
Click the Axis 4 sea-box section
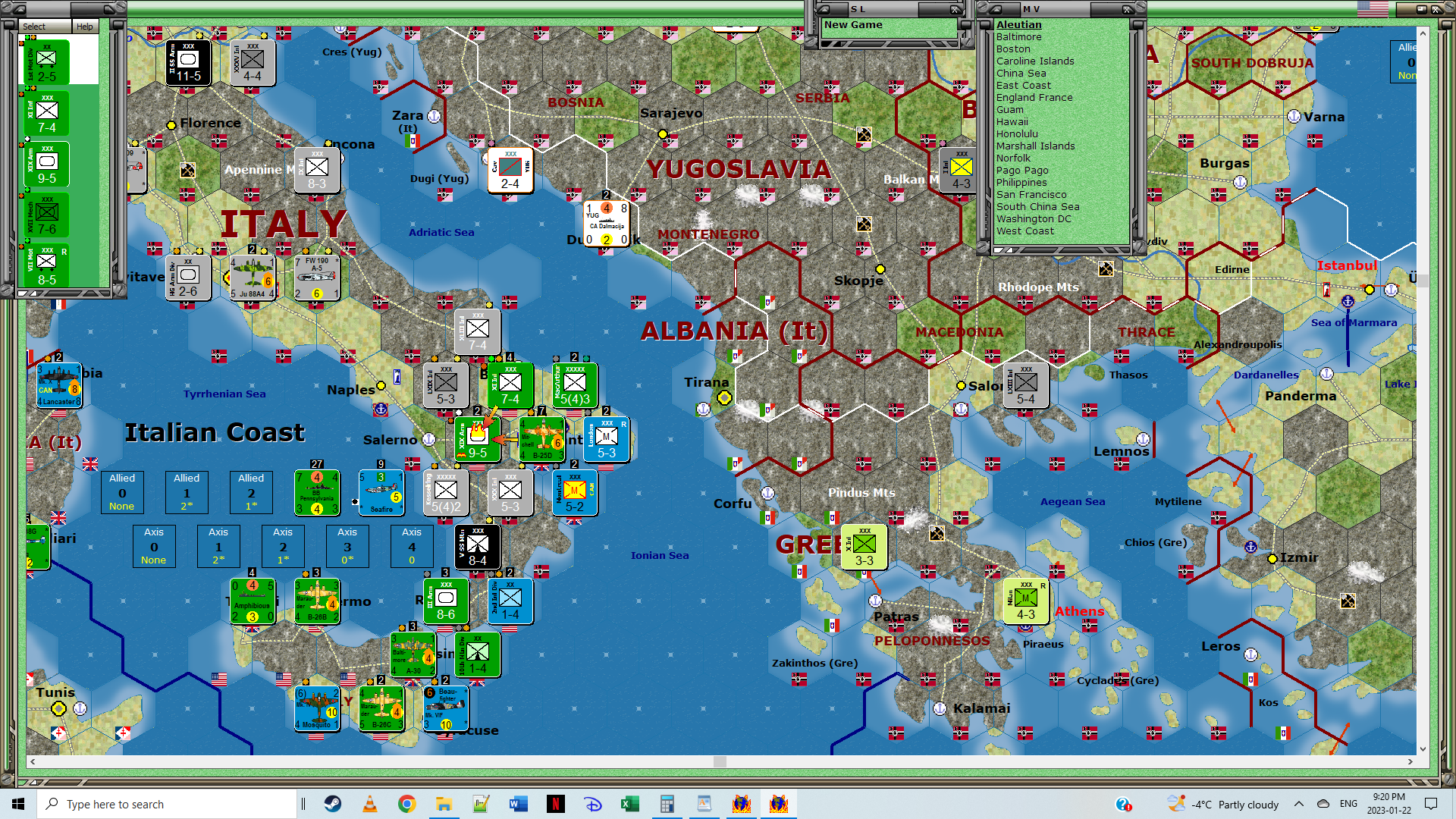tap(412, 546)
